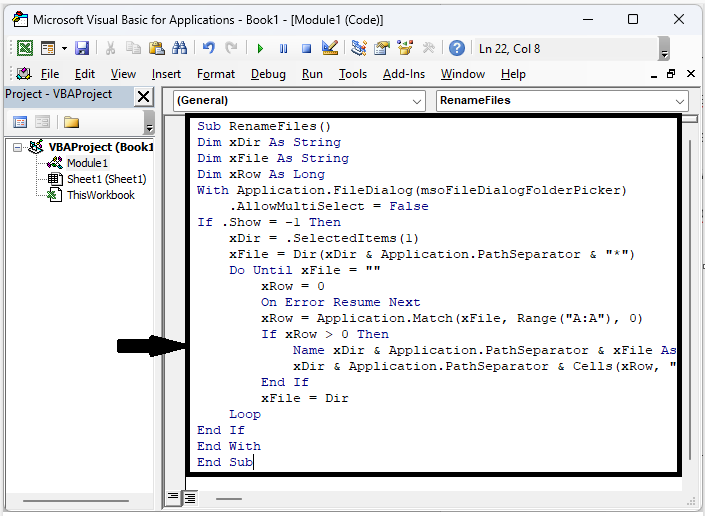Image resolution: width=705 pixels, height=516 pixels.
Task: Open the Properties Window icon
Action: (382, 48)
